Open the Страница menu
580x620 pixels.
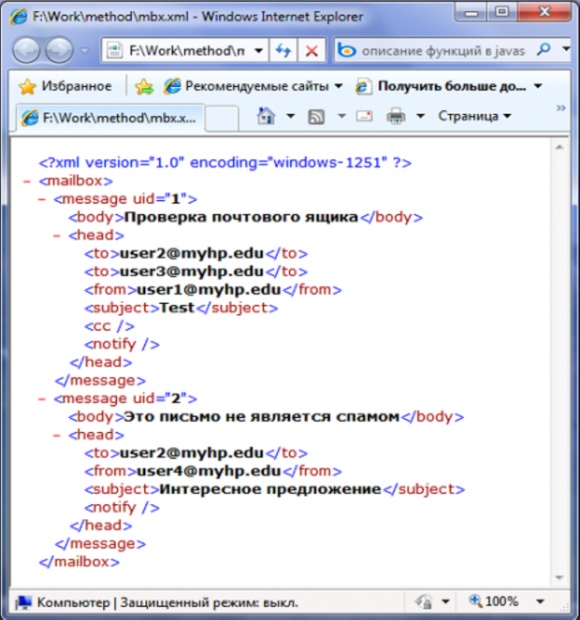point(474,116)
